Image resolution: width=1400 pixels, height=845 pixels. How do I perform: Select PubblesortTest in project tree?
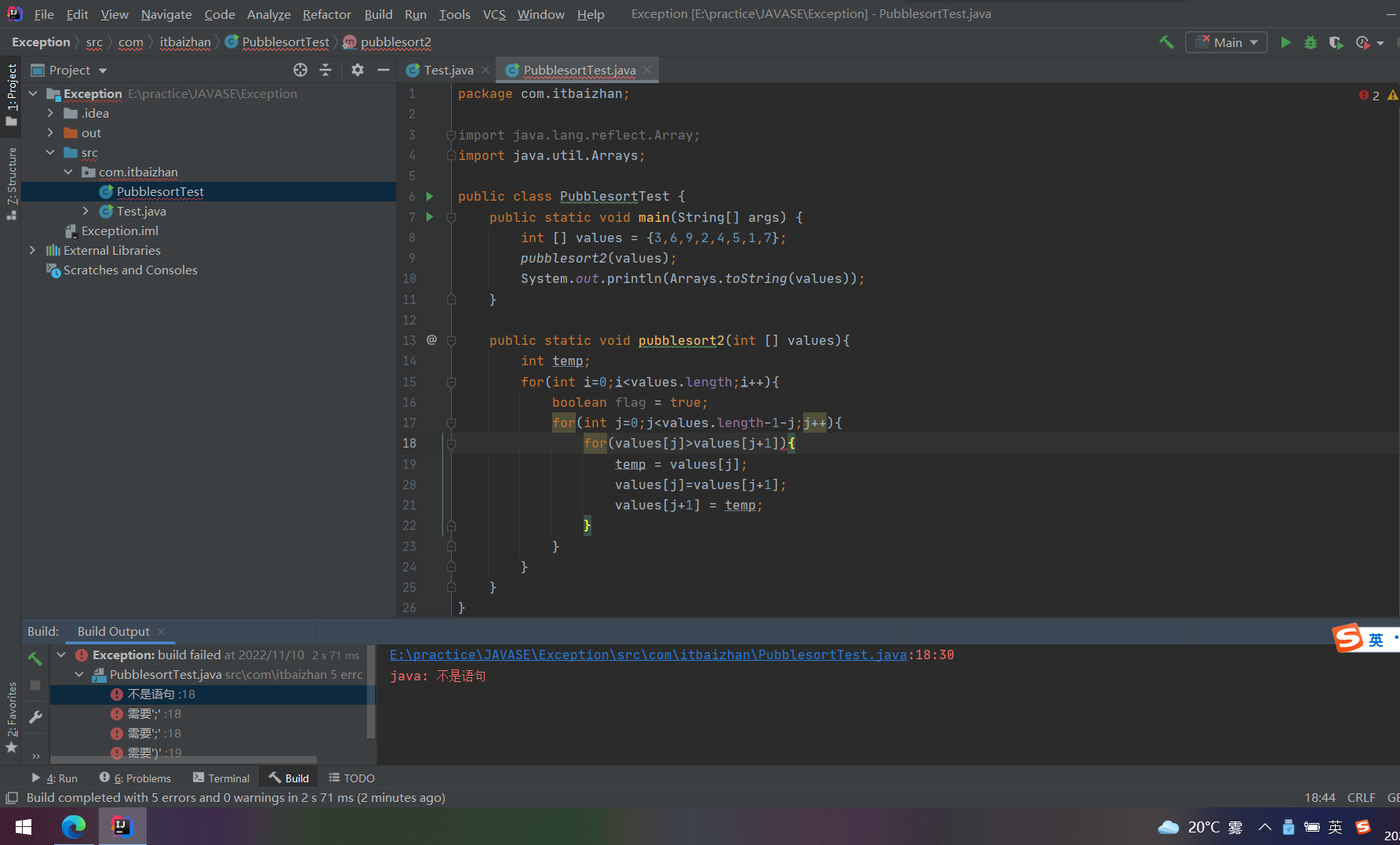click(160, 191)
